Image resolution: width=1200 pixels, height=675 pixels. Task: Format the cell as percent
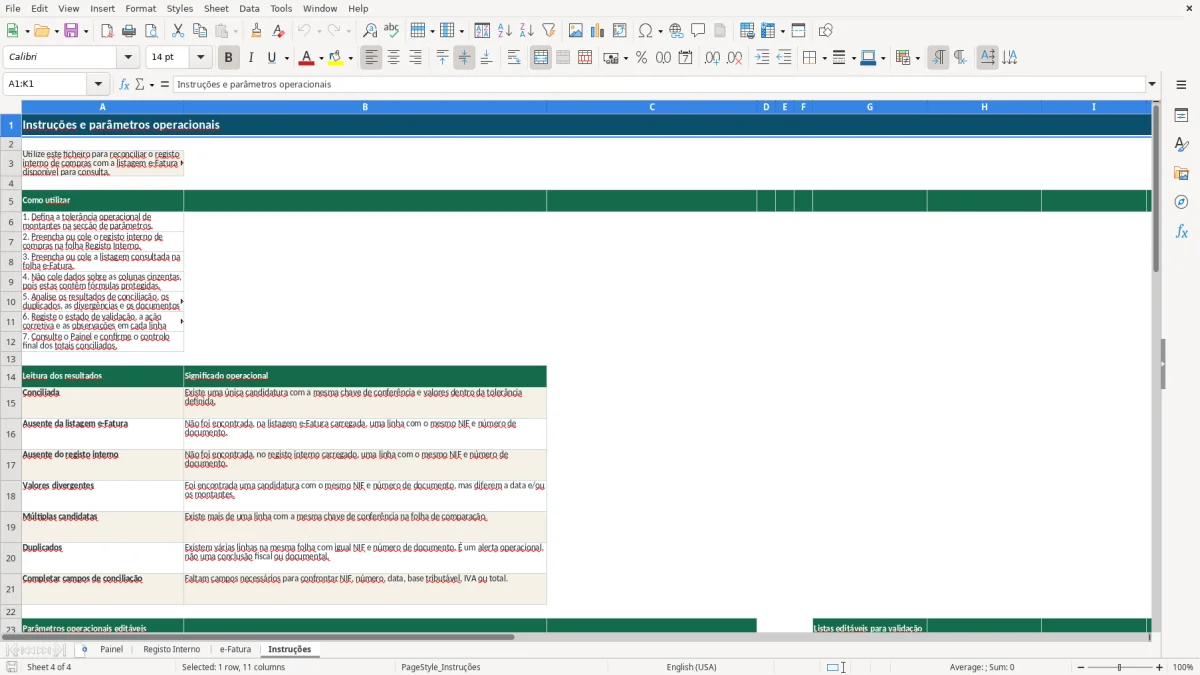point(641,58)
